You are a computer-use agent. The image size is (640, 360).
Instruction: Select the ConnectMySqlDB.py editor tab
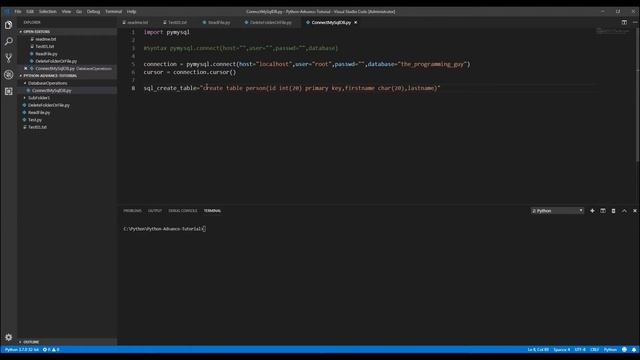(331, 22)
